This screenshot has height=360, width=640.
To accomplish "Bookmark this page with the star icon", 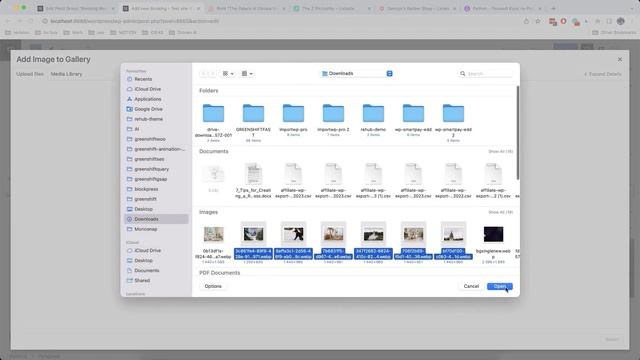I will pos(538,21).
